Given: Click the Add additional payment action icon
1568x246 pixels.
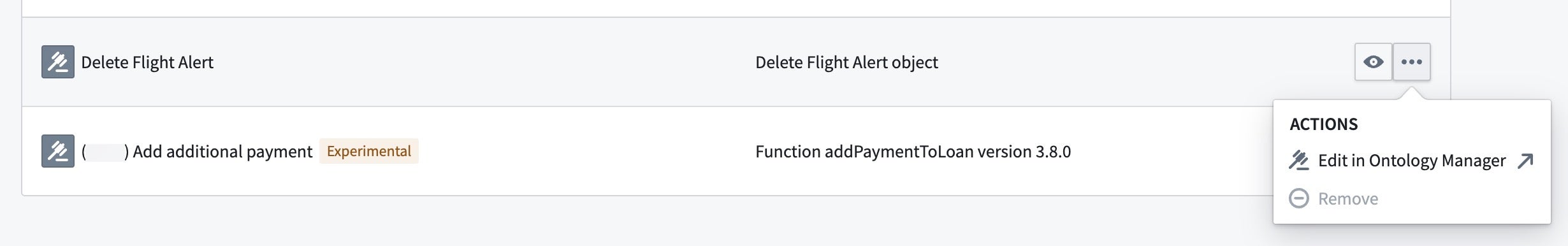Looking at the screenshot, I should tap(58, 151).
